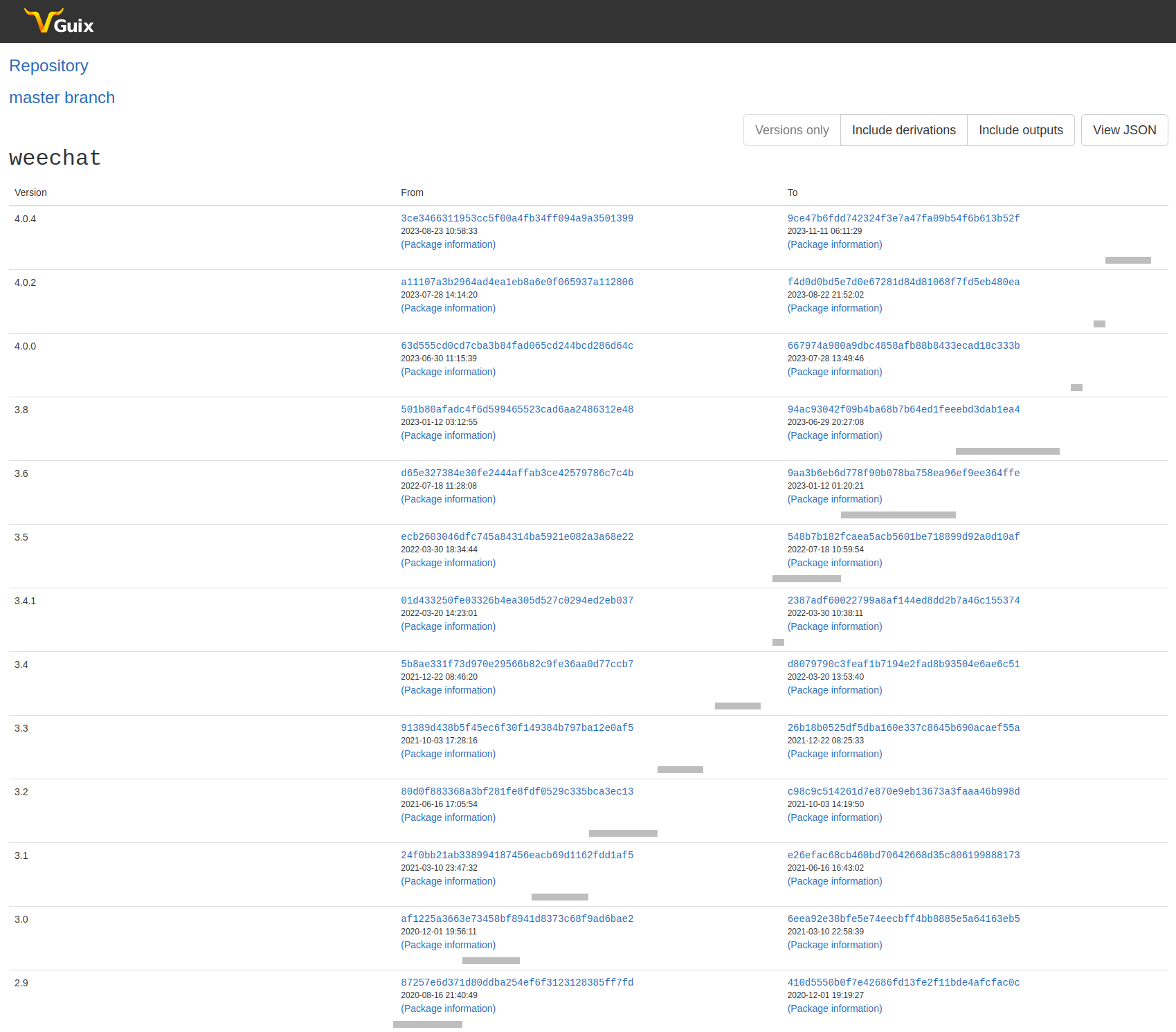Click the timeline bar for version 3.8
The height and width of the screenshot is (1032, 1176).
coord(1007,451)
